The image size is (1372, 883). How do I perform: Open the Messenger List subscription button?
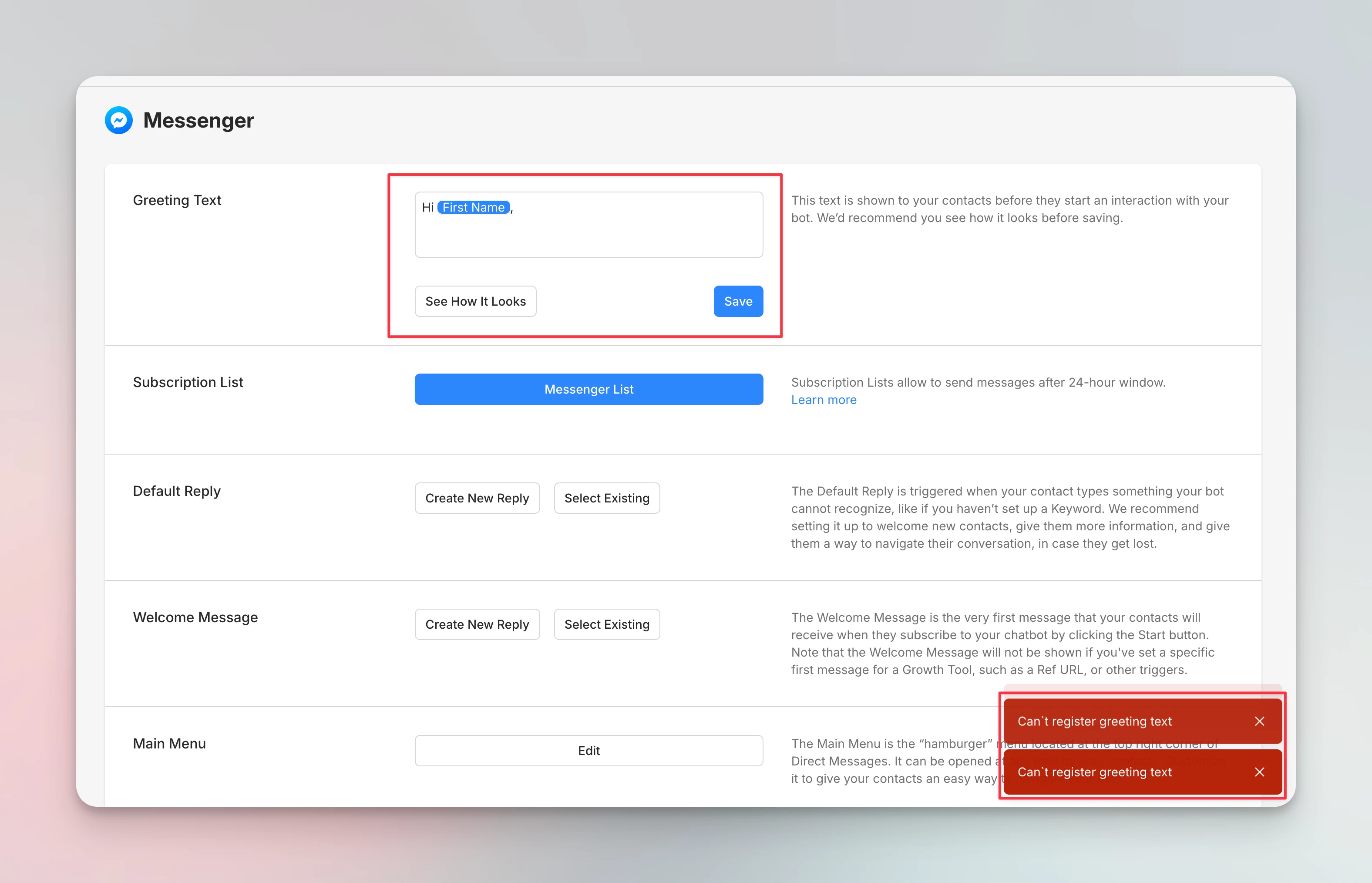click(x=588, y=389)
